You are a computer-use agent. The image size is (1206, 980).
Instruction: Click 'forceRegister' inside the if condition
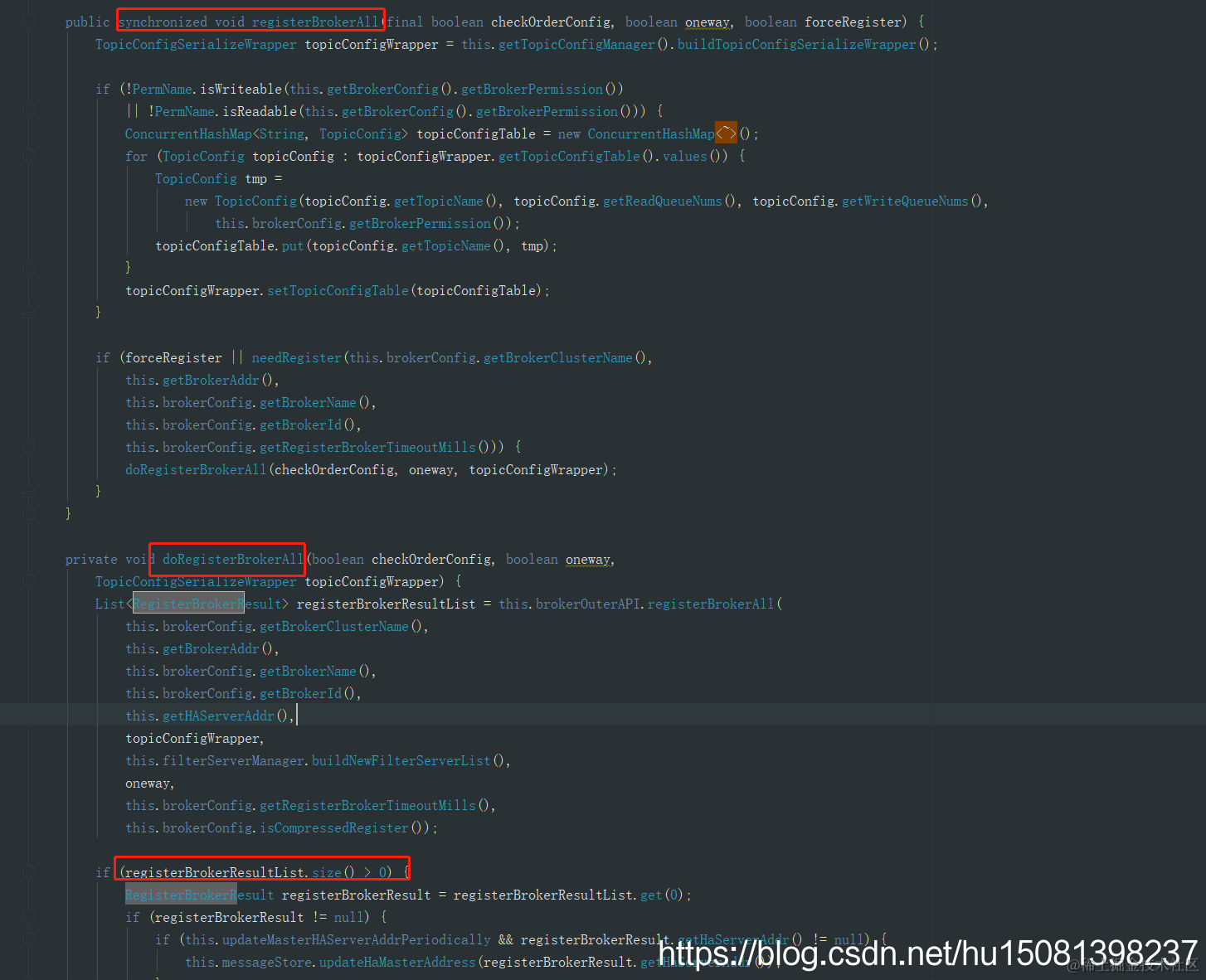point(173,358)
